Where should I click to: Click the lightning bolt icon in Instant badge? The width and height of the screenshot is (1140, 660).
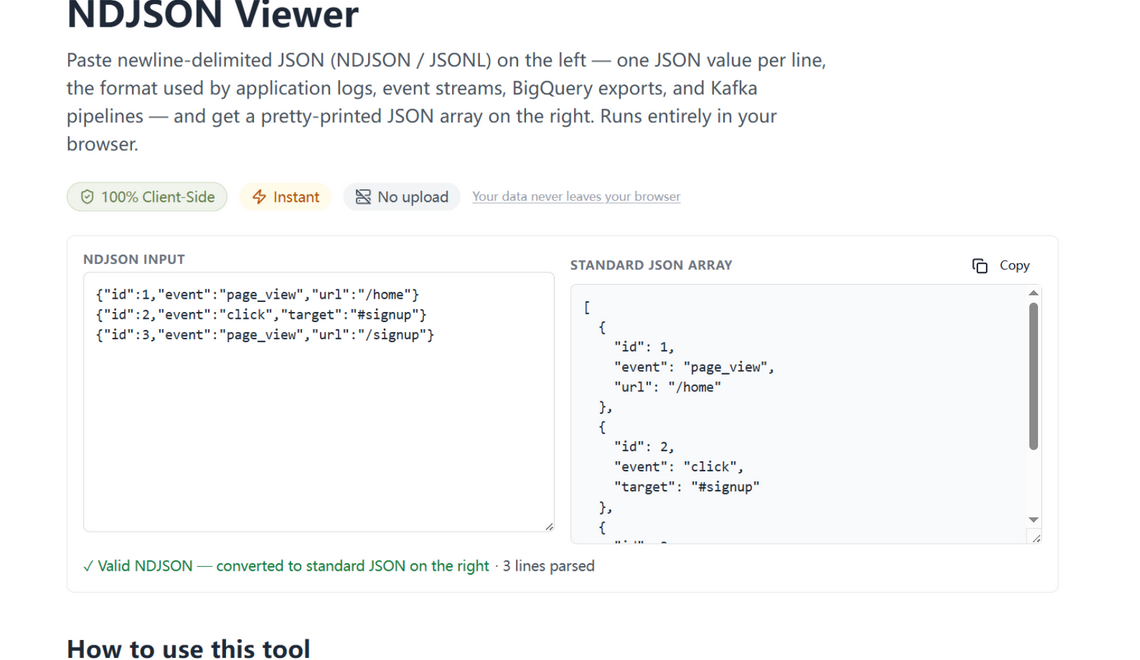259,197
